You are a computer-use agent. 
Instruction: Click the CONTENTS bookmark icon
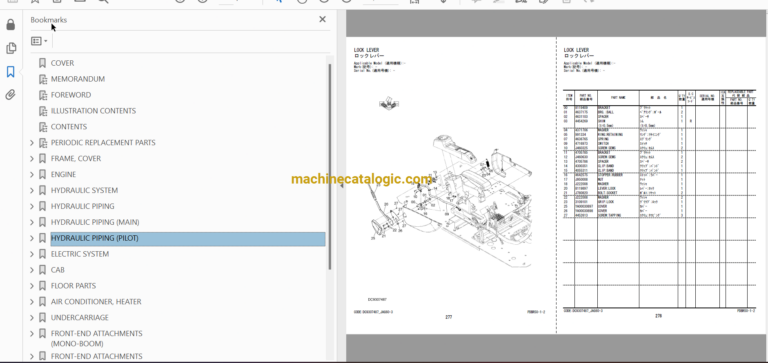(x=43, y=127)
